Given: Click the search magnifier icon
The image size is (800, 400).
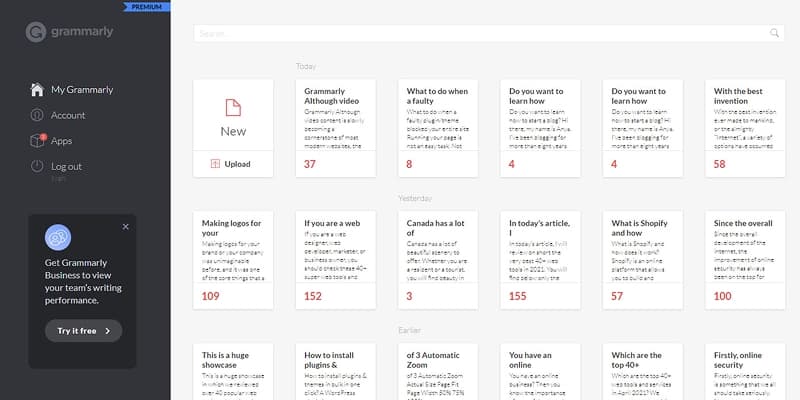Looking at the screenshot, I should pos(774,33).
